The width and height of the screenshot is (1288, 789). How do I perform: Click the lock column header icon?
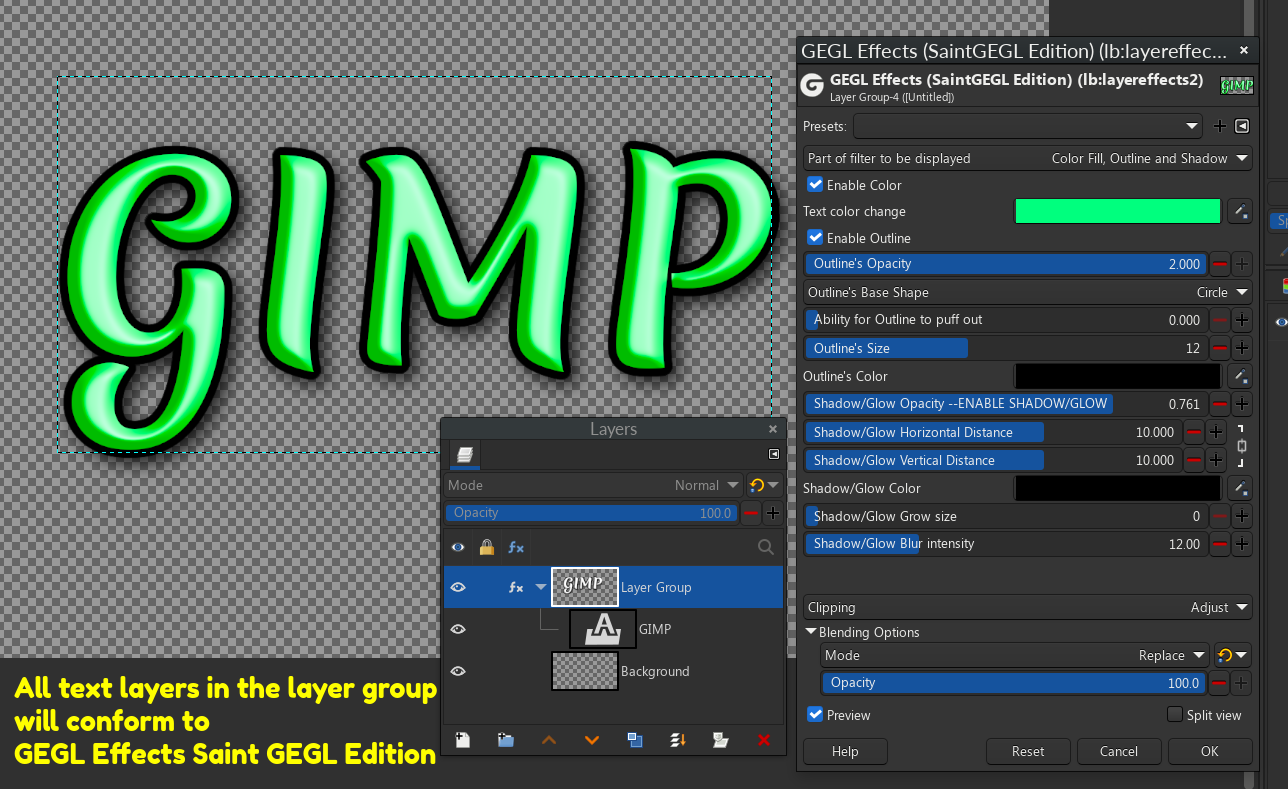coord(487,547)
